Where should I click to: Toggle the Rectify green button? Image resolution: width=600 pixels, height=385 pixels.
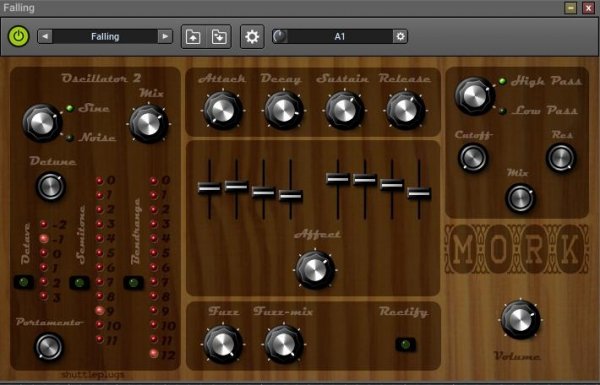[x=405, y=344]
